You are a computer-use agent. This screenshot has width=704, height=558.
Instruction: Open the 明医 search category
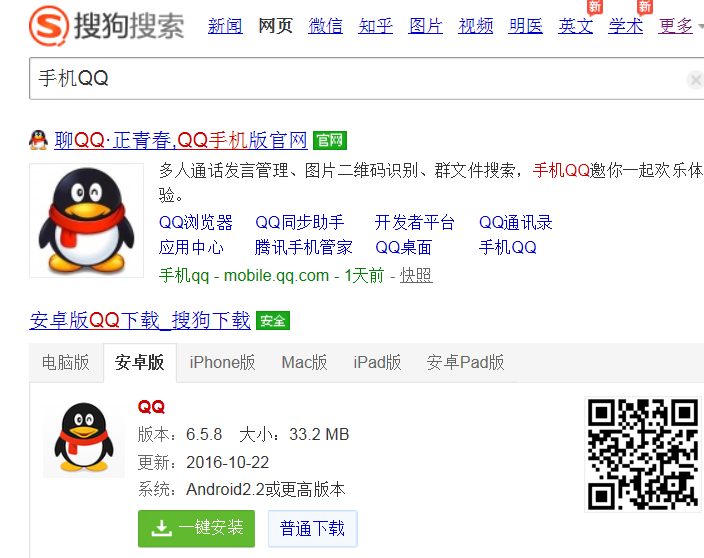tap(525, 26)
